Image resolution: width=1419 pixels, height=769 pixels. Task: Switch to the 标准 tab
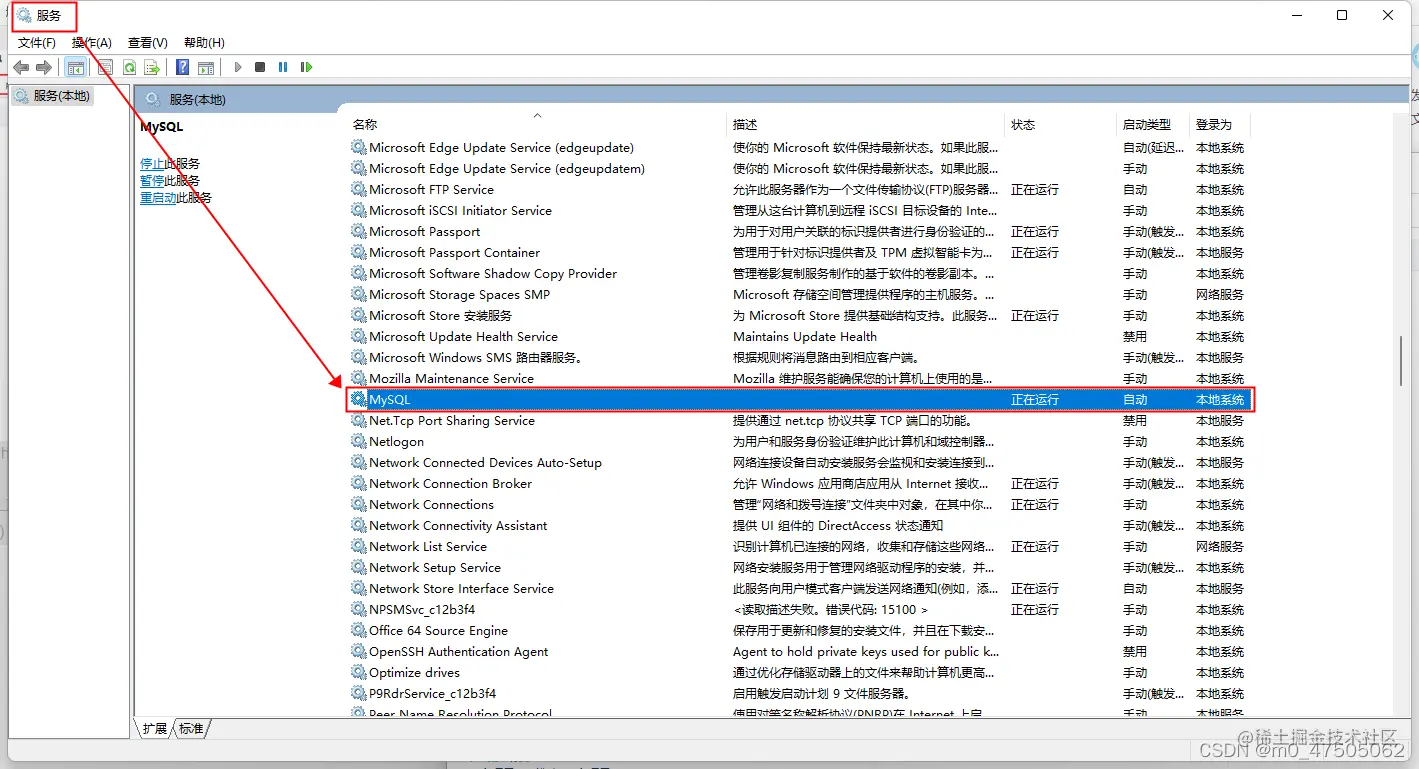[x=191, y=729]
